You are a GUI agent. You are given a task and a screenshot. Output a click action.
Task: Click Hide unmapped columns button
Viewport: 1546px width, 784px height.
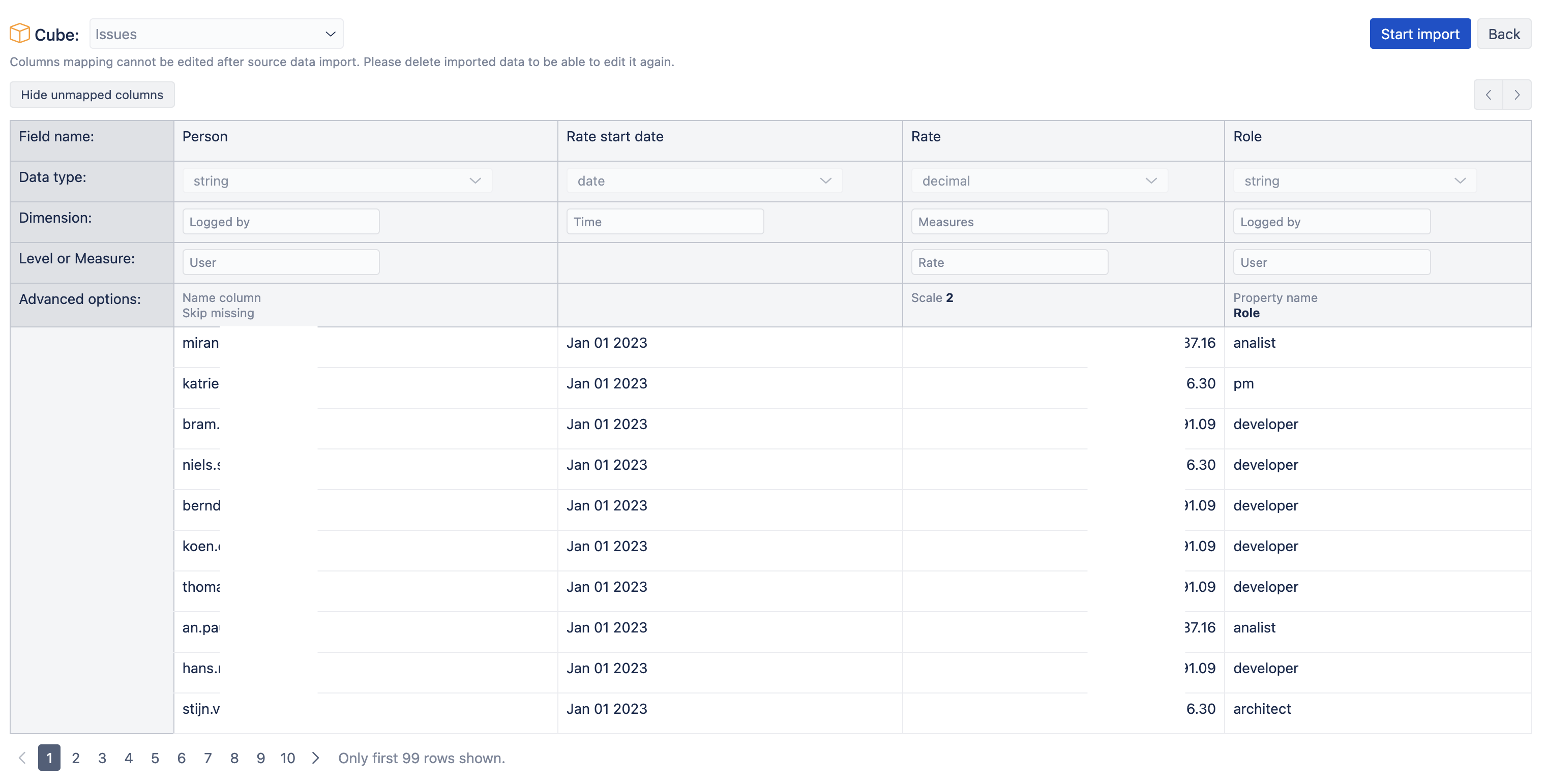coord(92,95)
